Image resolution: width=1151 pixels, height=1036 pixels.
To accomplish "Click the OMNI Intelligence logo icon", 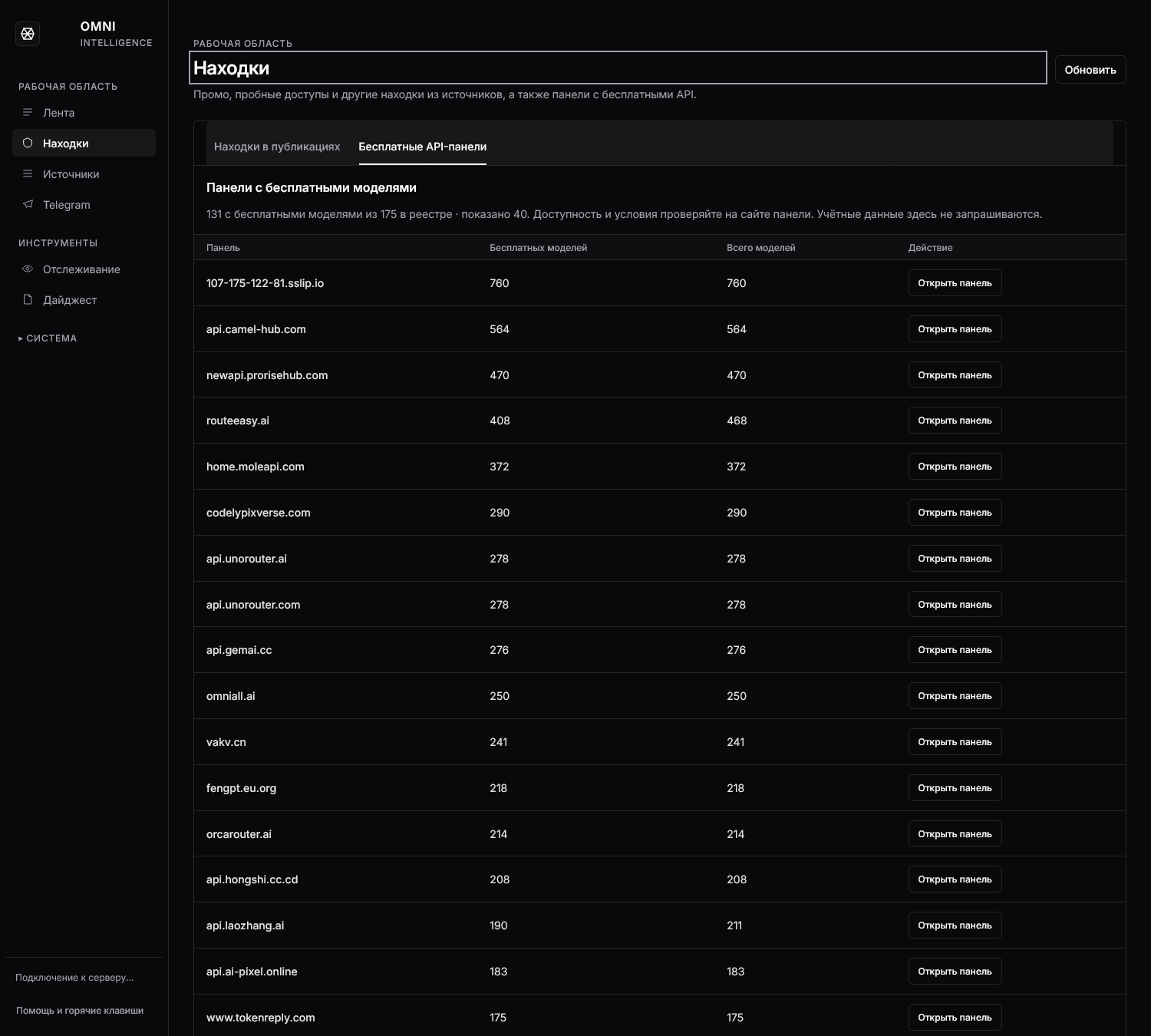I will tap(28, 34).
